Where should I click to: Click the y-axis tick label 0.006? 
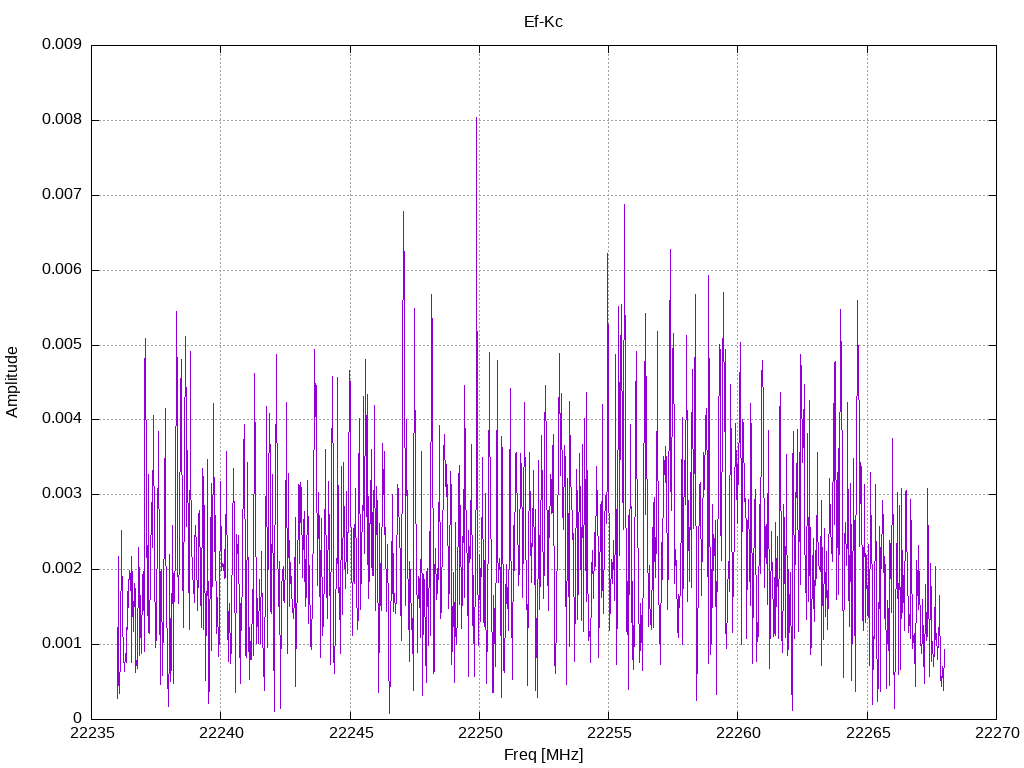[61, 269]
